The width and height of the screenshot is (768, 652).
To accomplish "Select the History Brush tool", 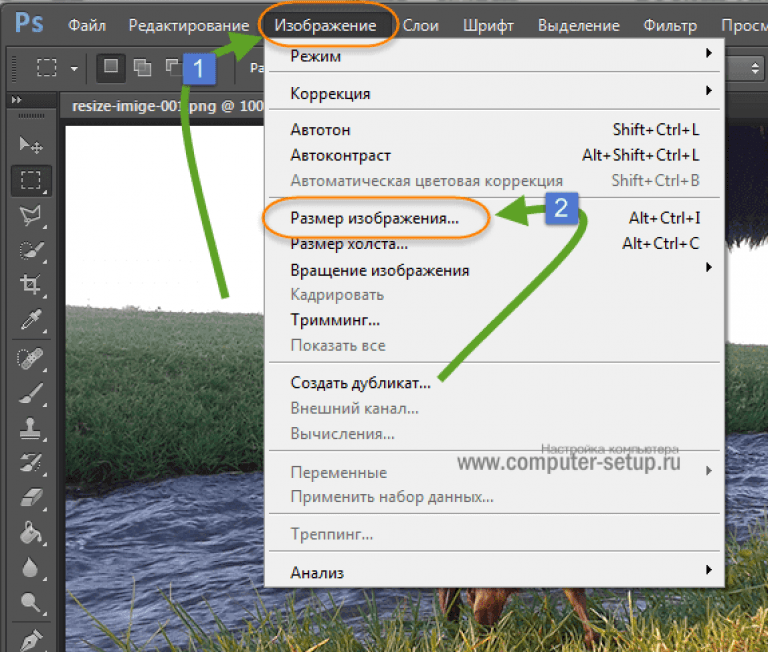I will [31, 463].
